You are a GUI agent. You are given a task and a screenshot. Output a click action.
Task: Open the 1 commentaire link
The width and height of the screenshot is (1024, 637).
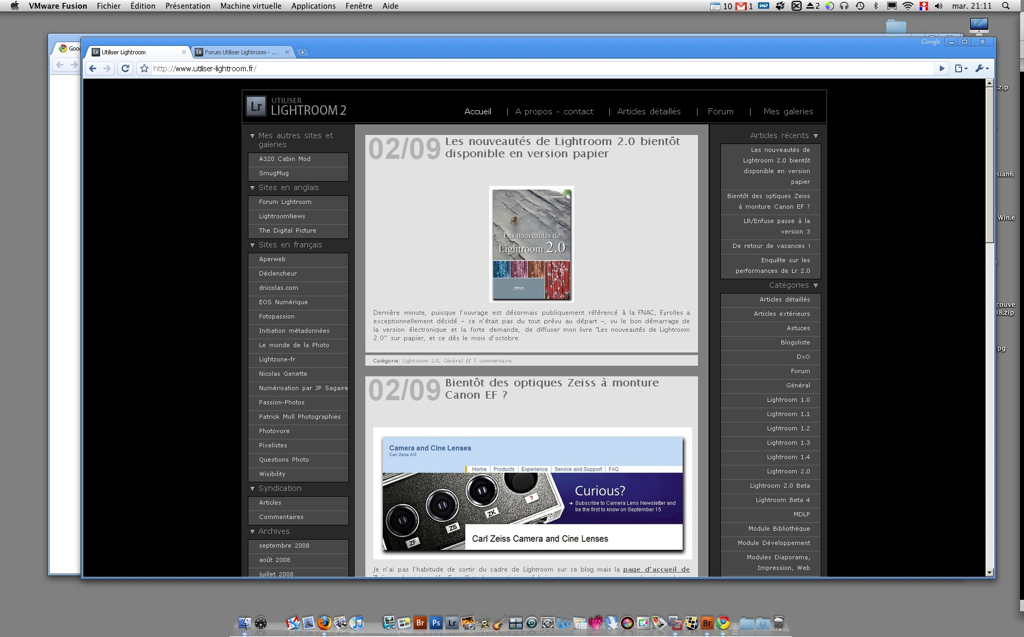(492, 361)
